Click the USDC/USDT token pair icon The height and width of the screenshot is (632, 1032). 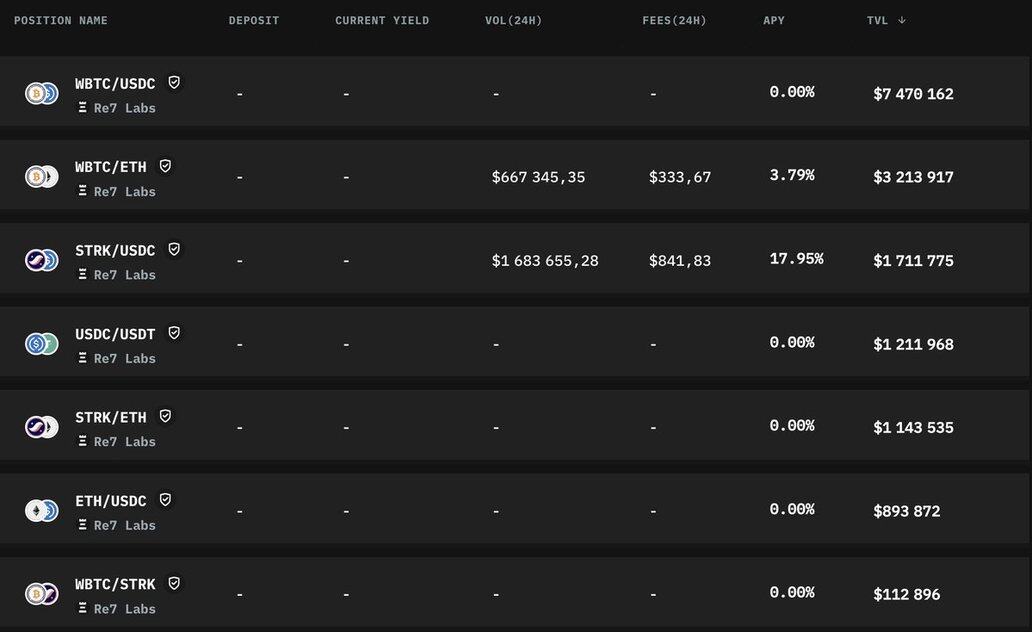pyautogui.click(x=41, y=344)
